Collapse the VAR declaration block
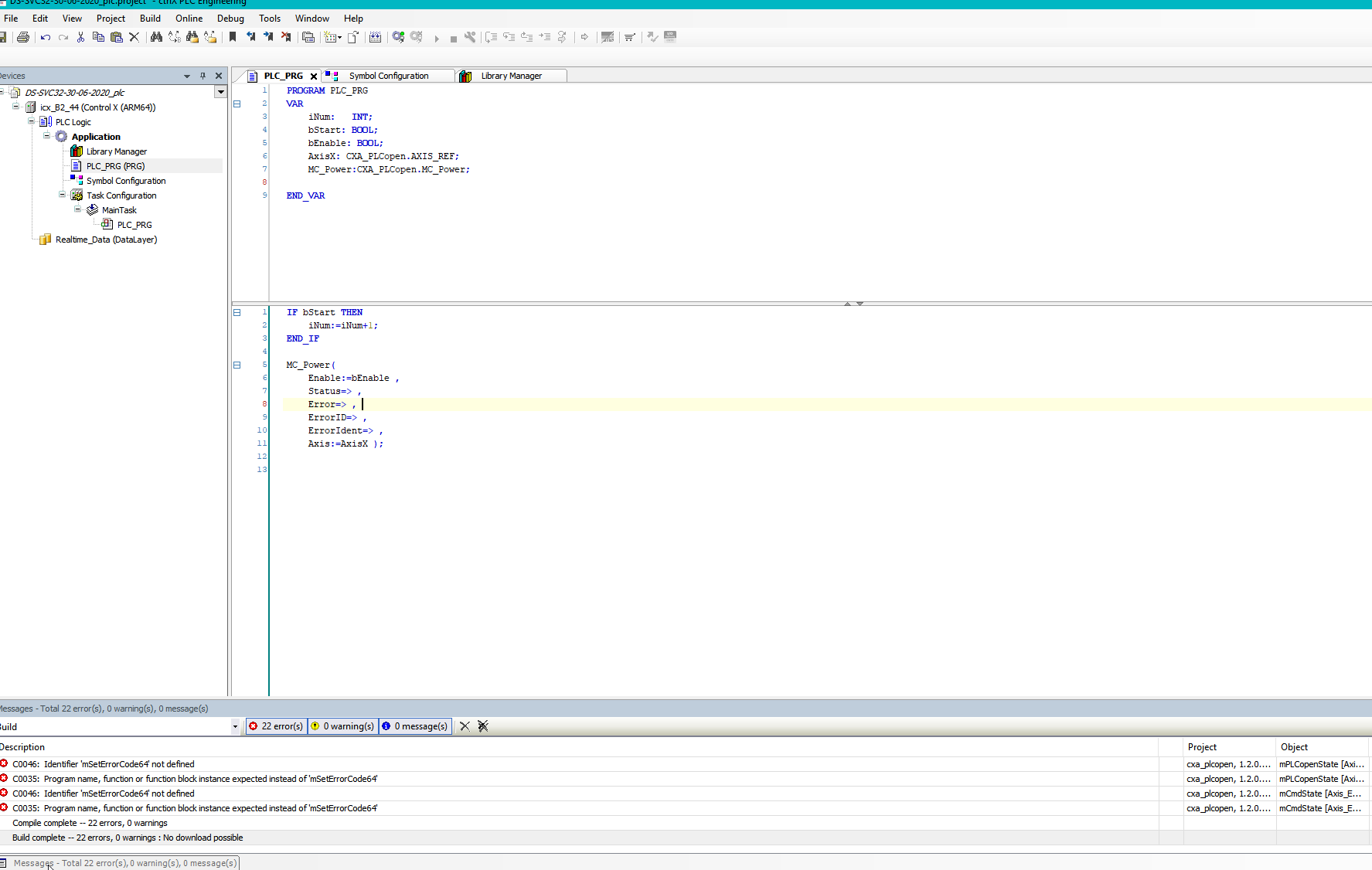The height and width of the screenshot is (870, 1372). point(237,104)
